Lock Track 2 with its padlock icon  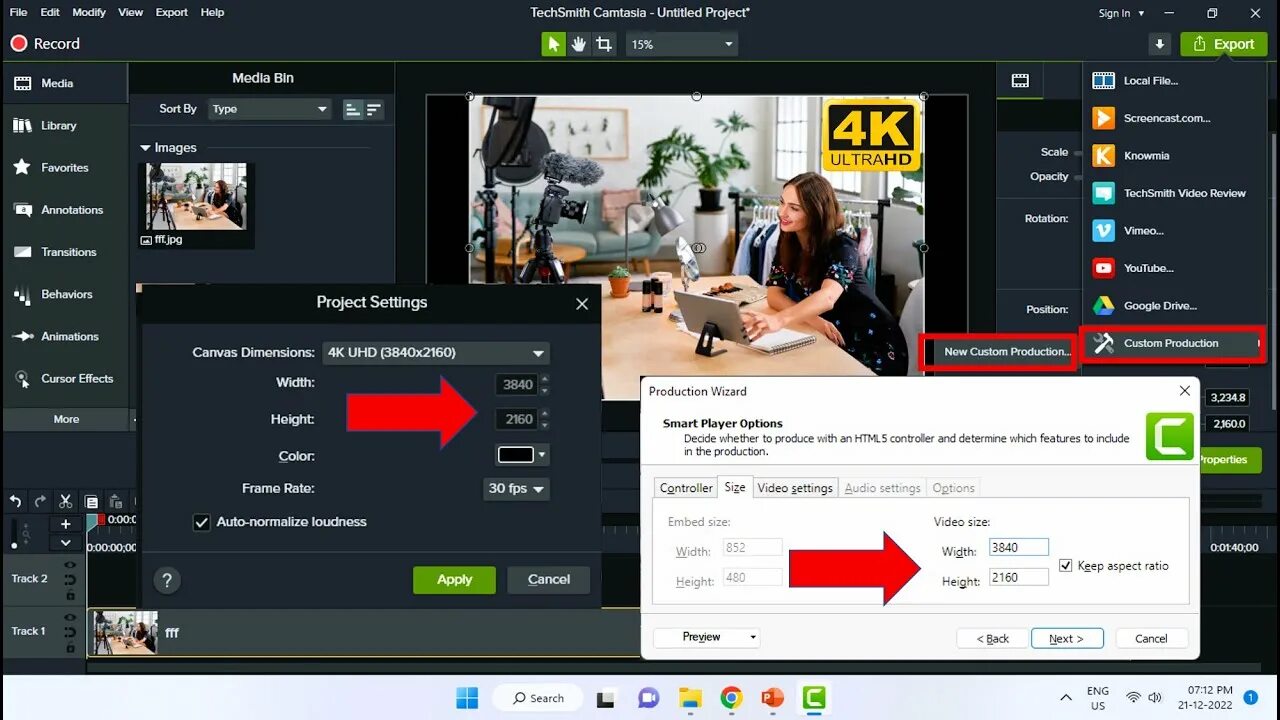tap(70, 595)
